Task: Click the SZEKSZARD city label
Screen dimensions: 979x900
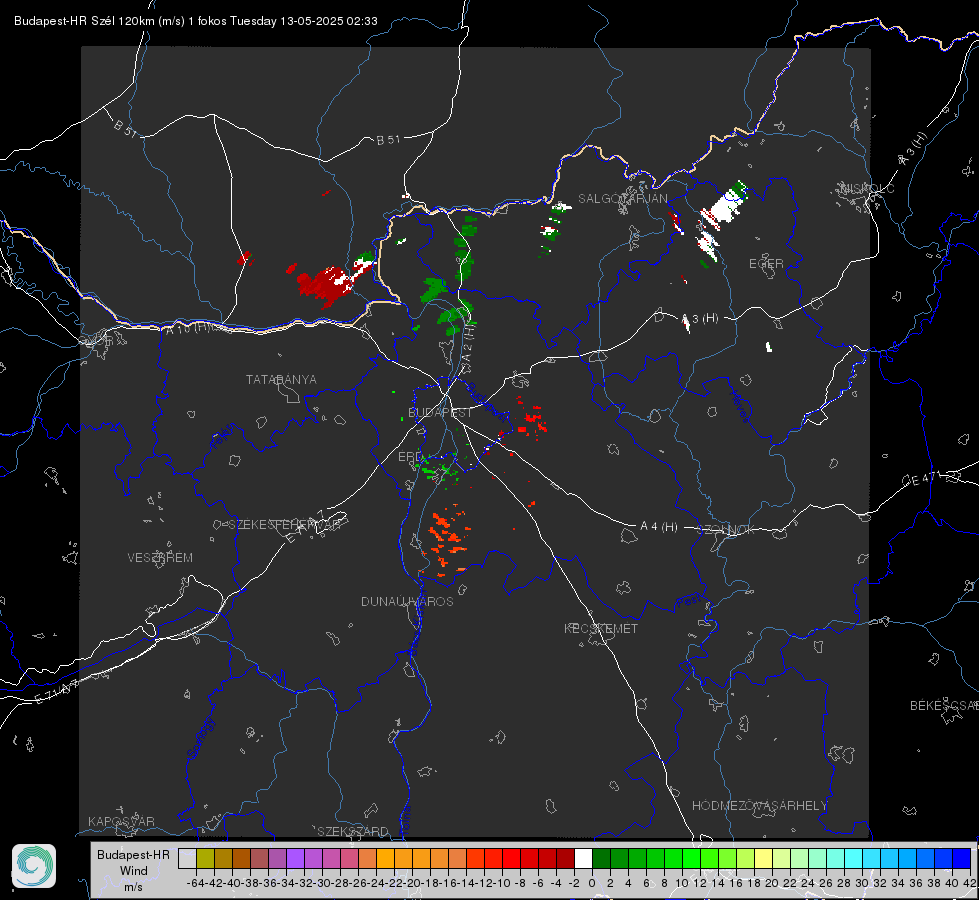Action: (353, 831)
